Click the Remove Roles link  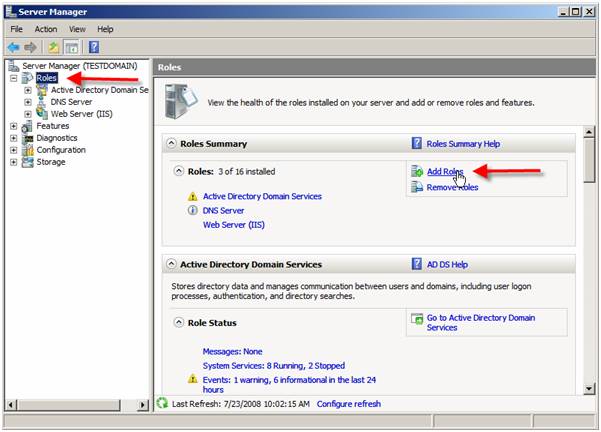click(452, 187)
